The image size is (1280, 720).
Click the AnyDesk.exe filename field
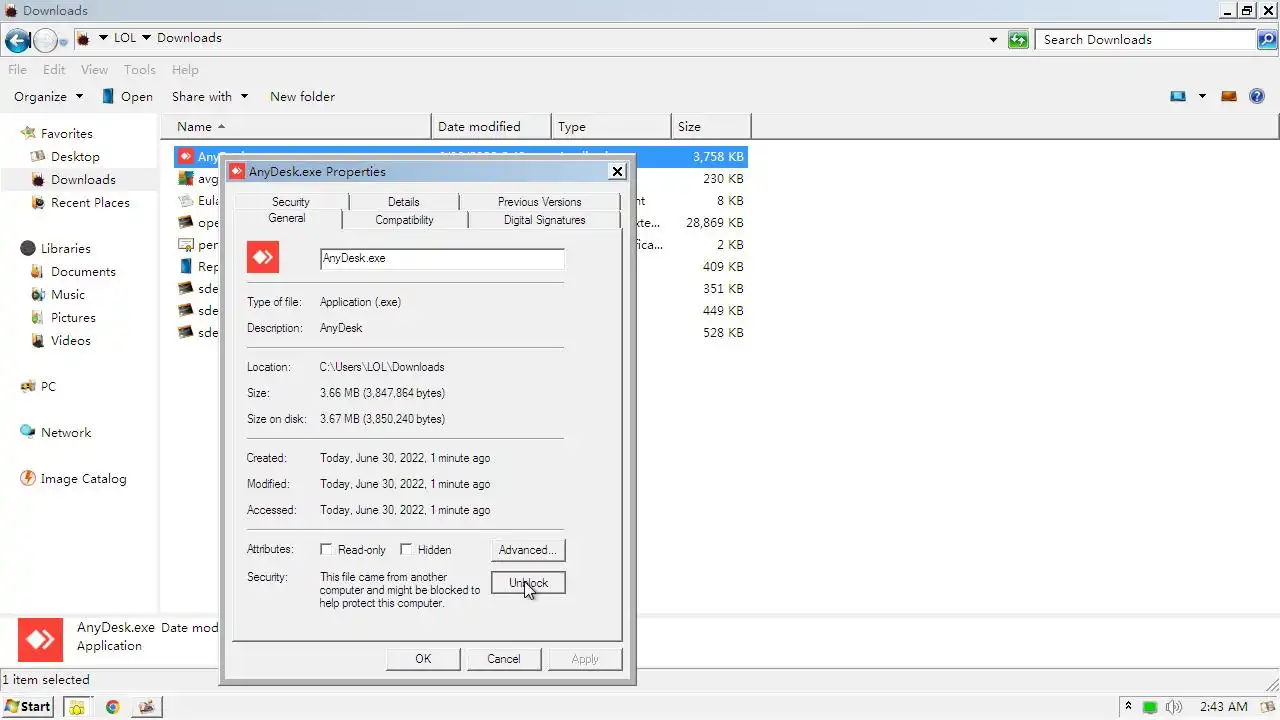pos(442,258)
